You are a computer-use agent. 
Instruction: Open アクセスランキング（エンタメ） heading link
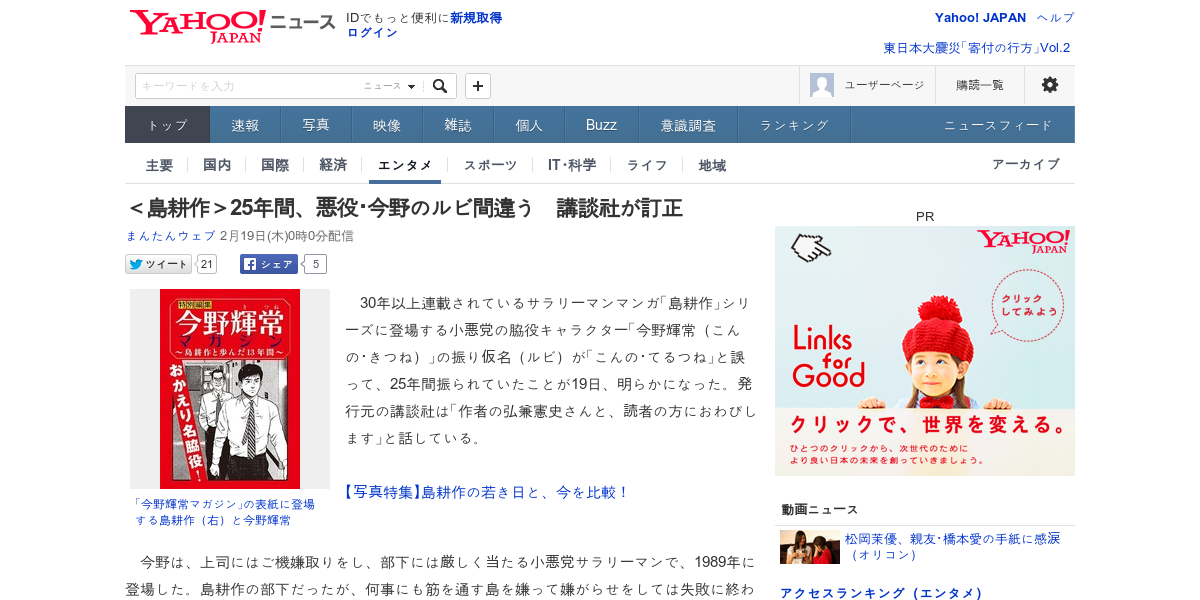[x=882, y=593]
